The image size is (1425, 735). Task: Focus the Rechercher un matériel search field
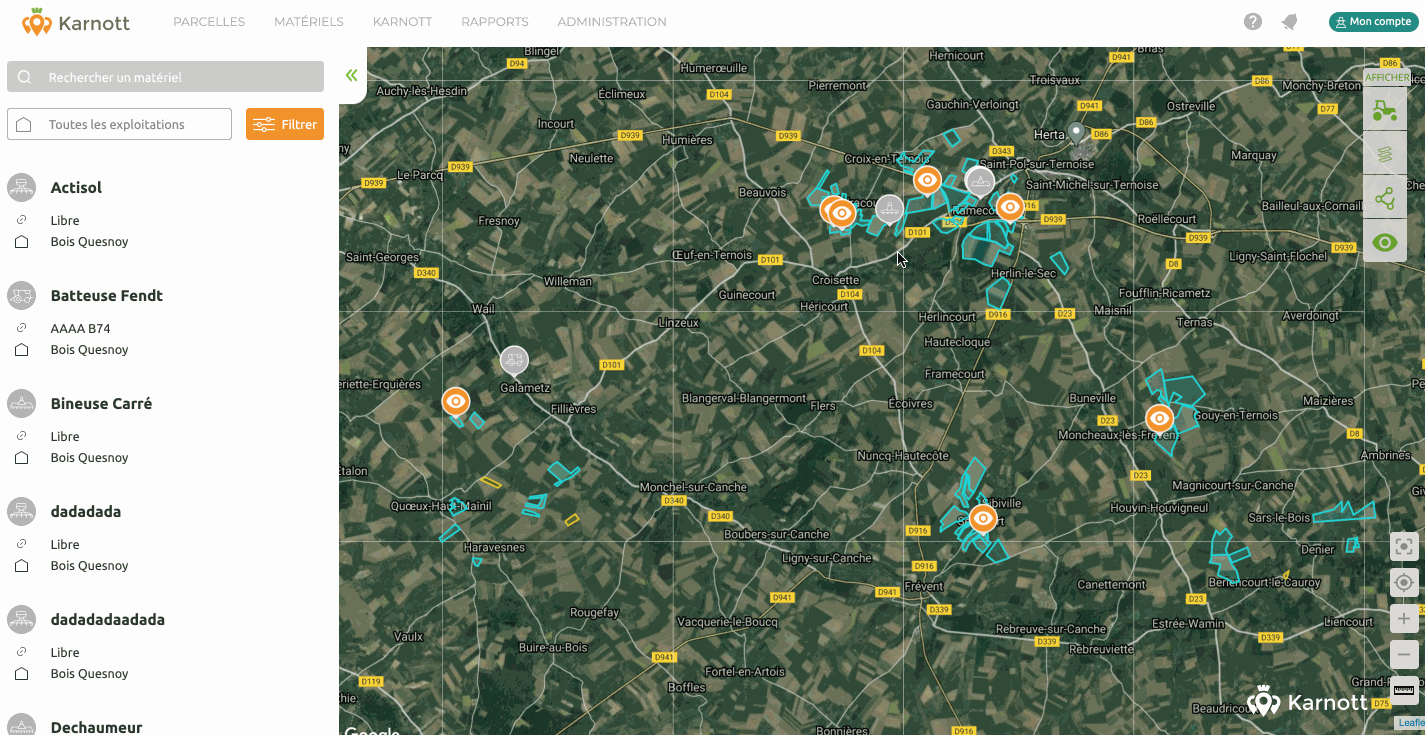165,77
